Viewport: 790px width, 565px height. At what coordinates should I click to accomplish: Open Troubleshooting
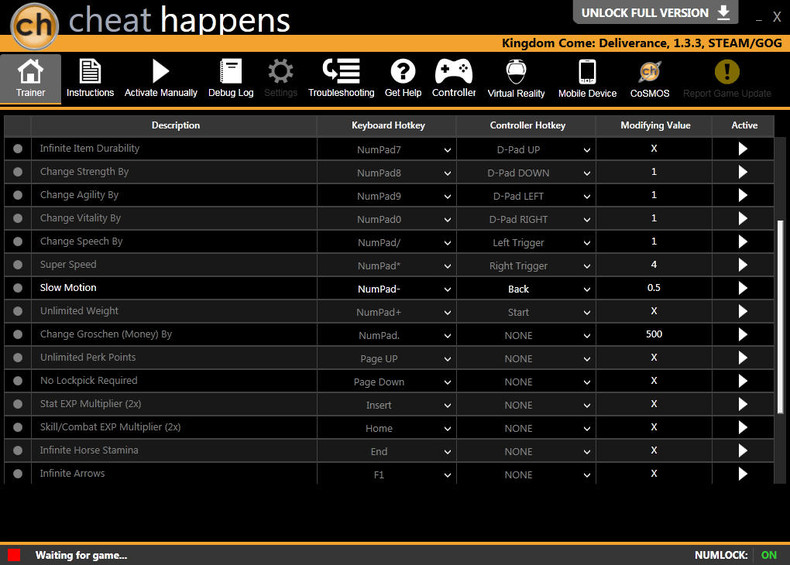click(341, 79)
